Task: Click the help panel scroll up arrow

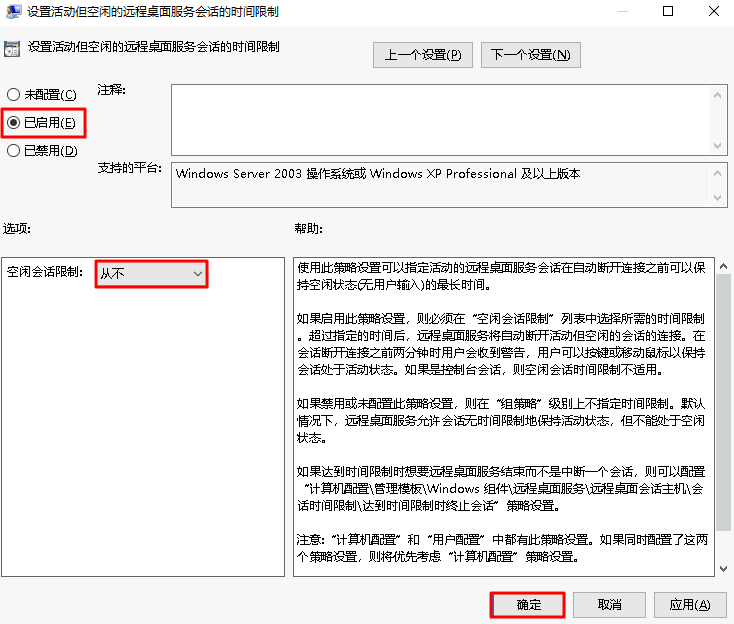Action: (723, 266)
